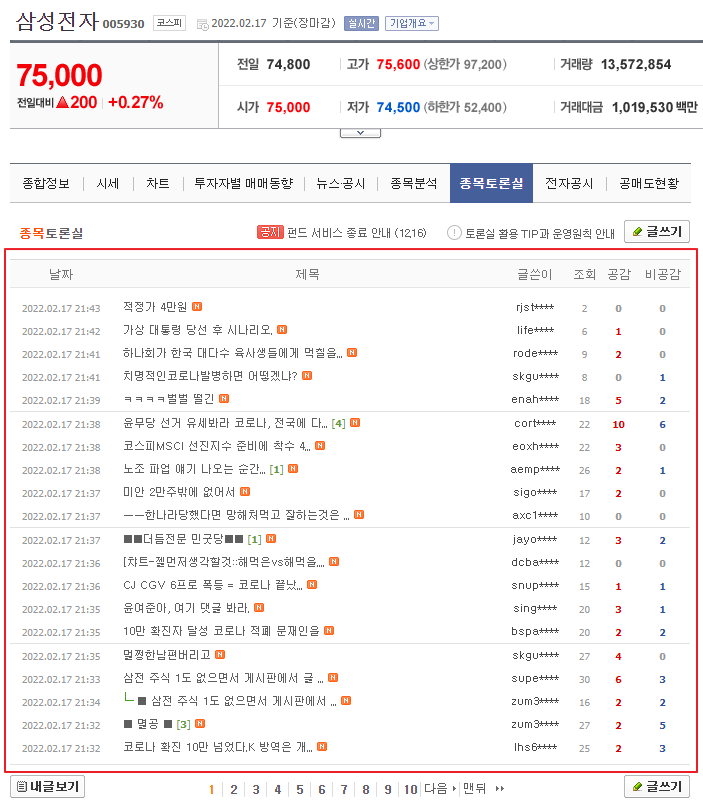Viewport: 703px width, 808px height.
Task: Open the post 하나회가 한국 대다수 육사생들에게
Action: coord(232,353)
